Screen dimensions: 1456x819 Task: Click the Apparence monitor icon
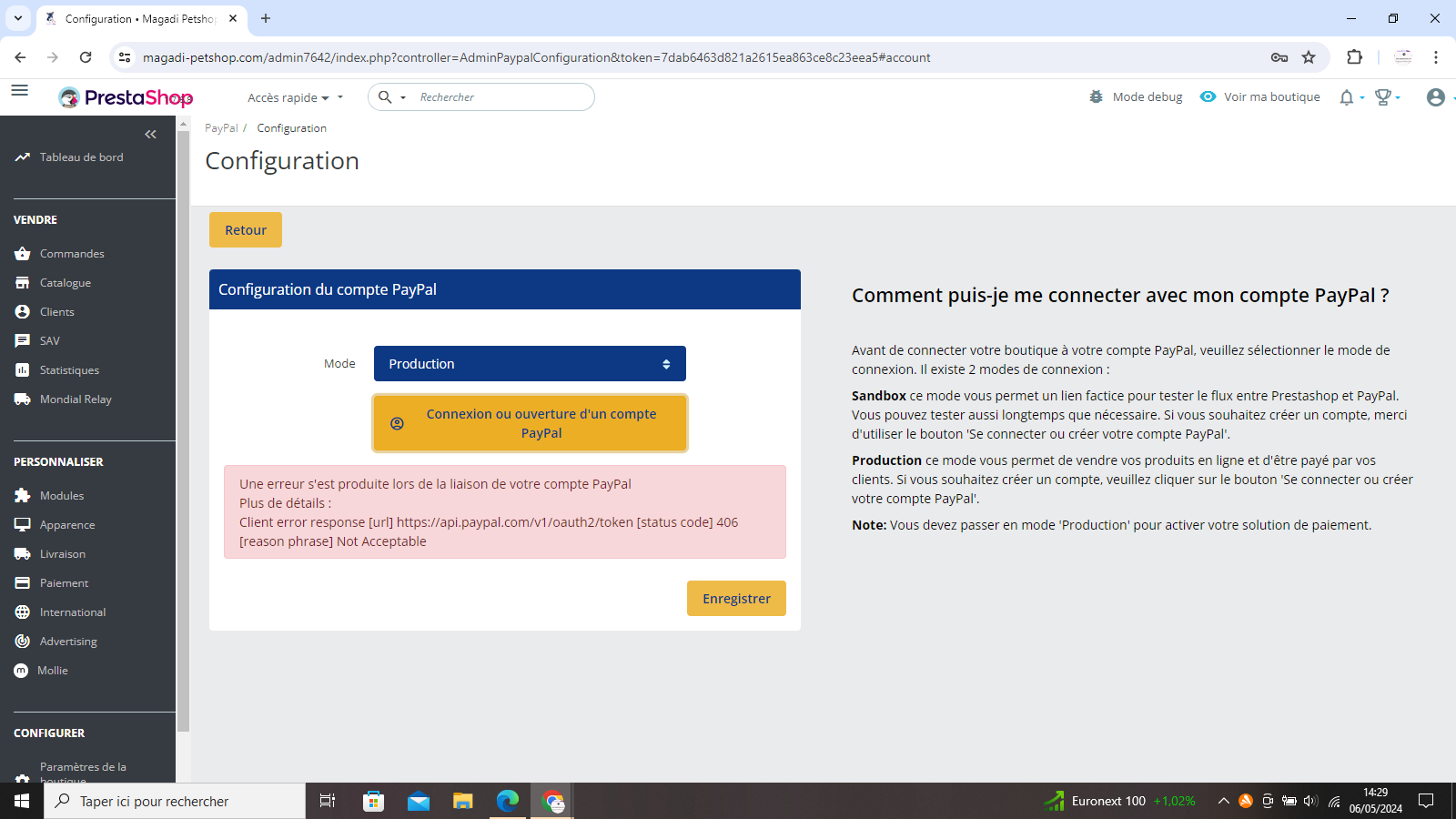[x=23, y=525]
